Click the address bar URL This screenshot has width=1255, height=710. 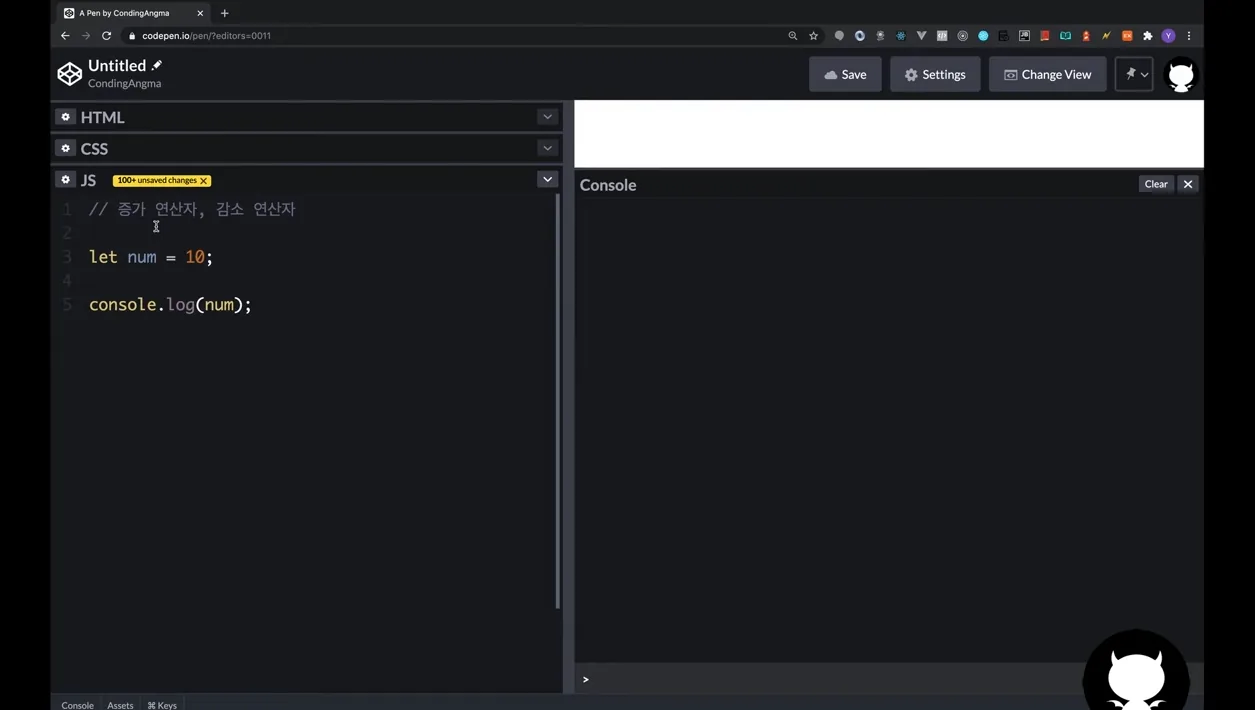pos(206,36)
